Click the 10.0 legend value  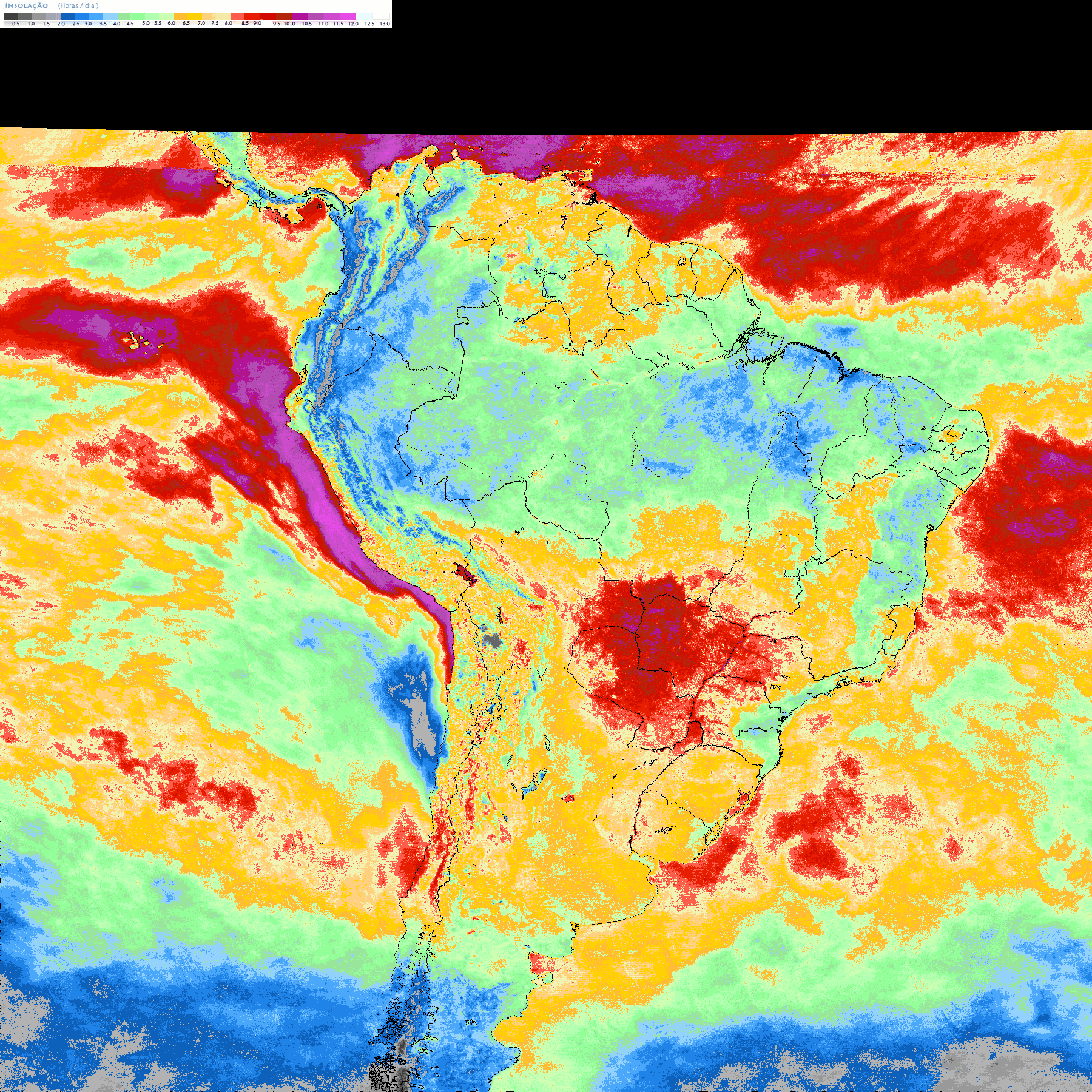[x=289, y=24]
